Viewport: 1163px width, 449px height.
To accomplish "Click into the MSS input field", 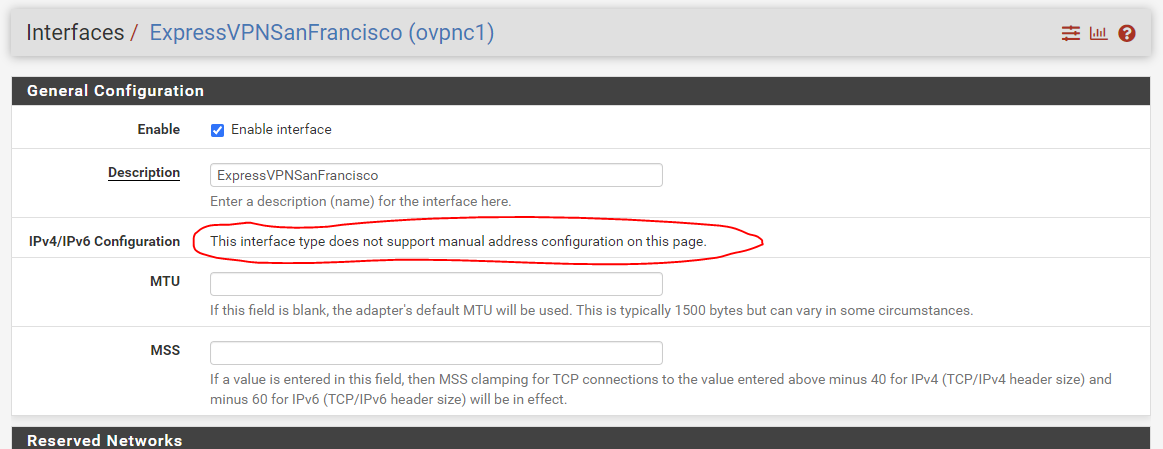I will pyautogui.click(x=436, y=353).
